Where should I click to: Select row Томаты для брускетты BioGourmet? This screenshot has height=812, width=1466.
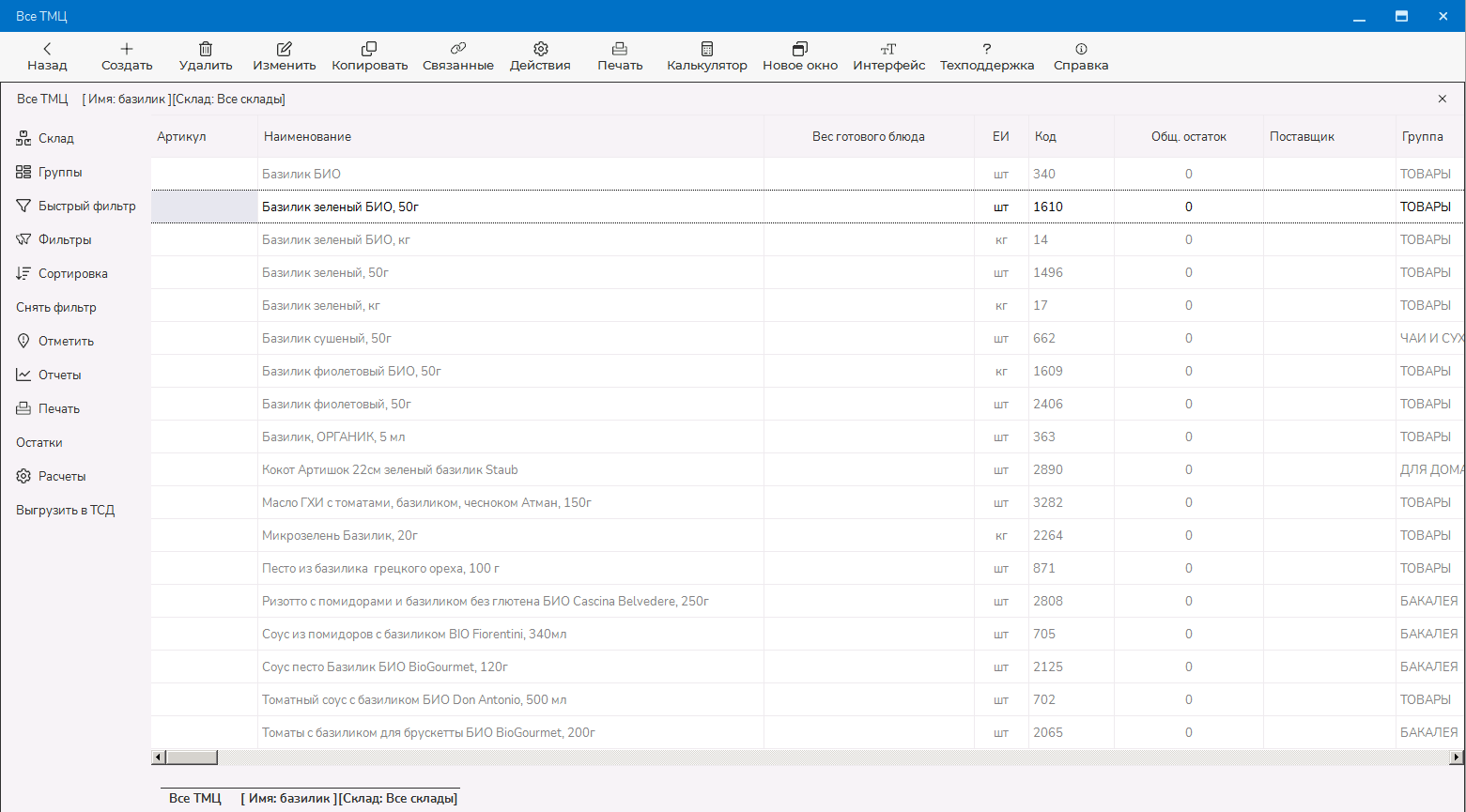[808, 732]
